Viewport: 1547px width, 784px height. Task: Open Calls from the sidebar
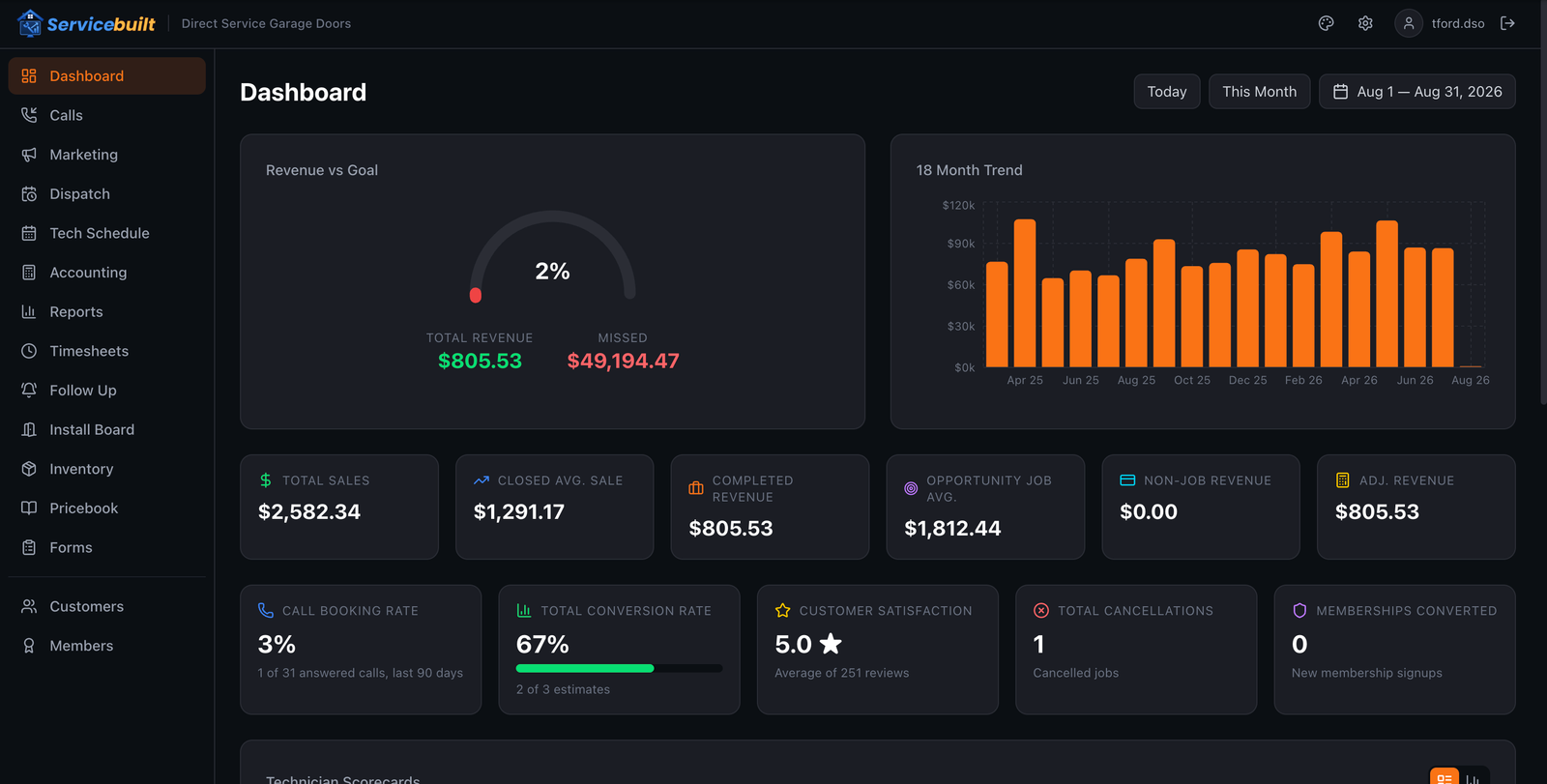coord(106,115)
